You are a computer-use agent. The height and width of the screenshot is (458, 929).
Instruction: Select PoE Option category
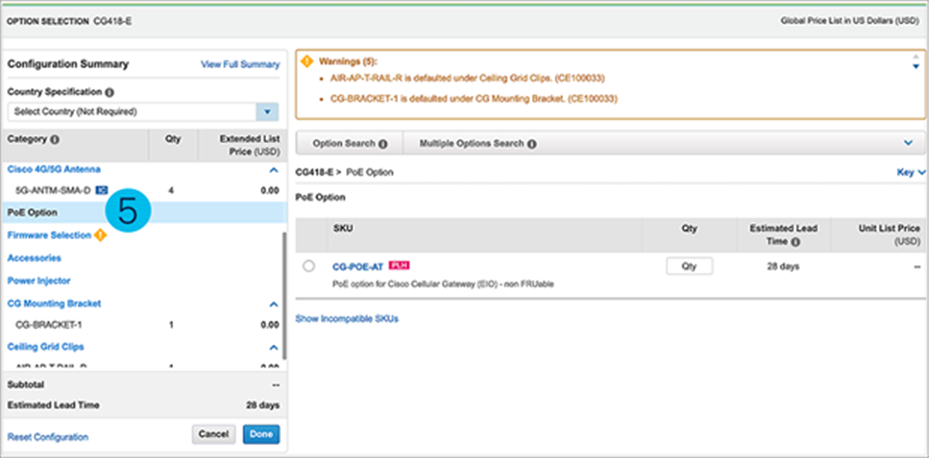click(x=144, y=212)
